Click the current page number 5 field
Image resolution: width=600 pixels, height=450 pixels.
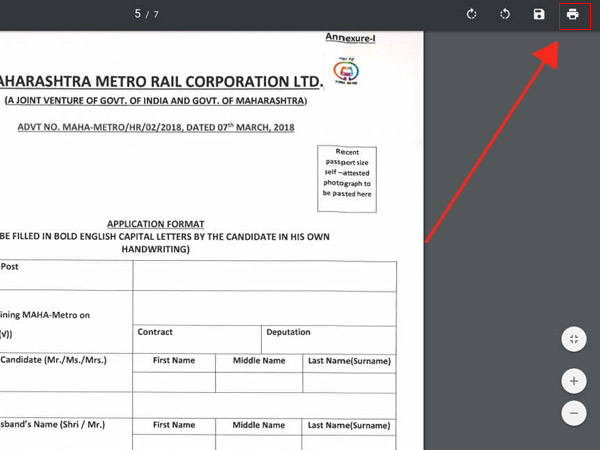point(137,14)
